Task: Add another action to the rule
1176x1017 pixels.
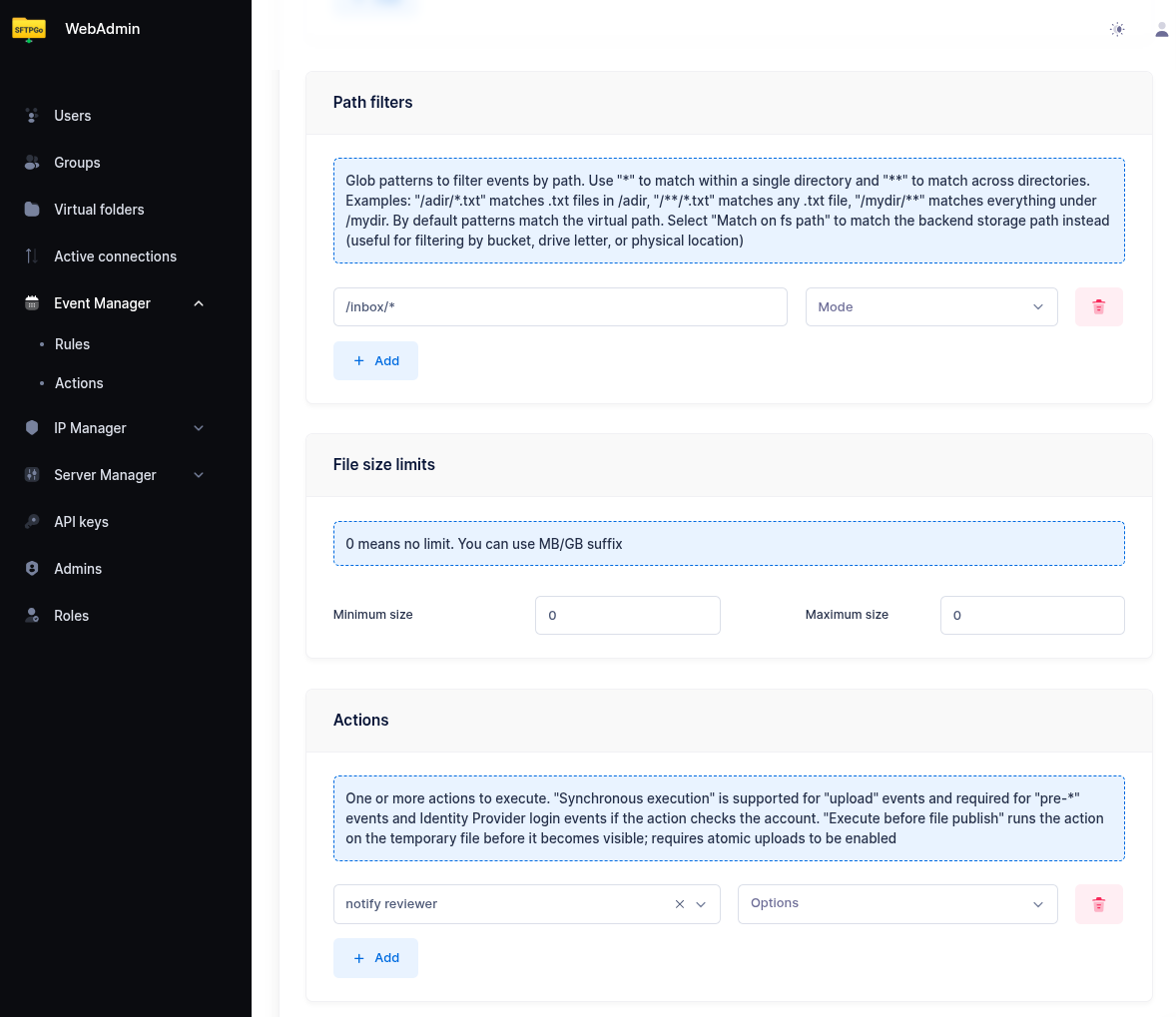Action: (375, 958)
